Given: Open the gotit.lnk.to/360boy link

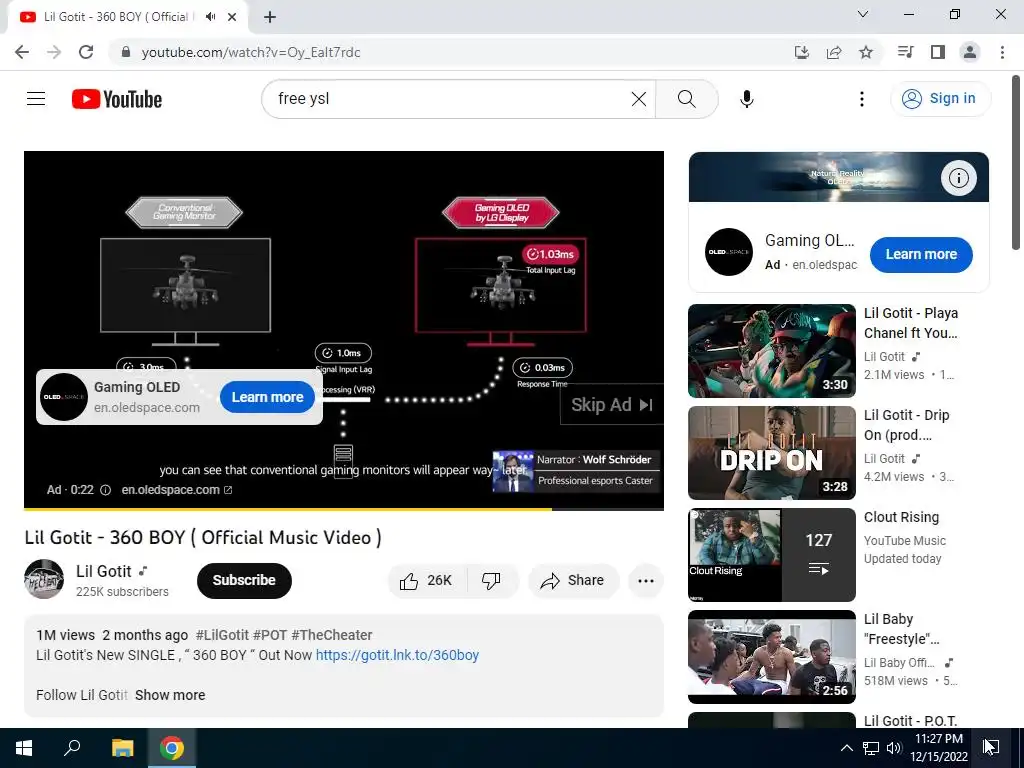Looking at the screenshot, I should 397,655.
